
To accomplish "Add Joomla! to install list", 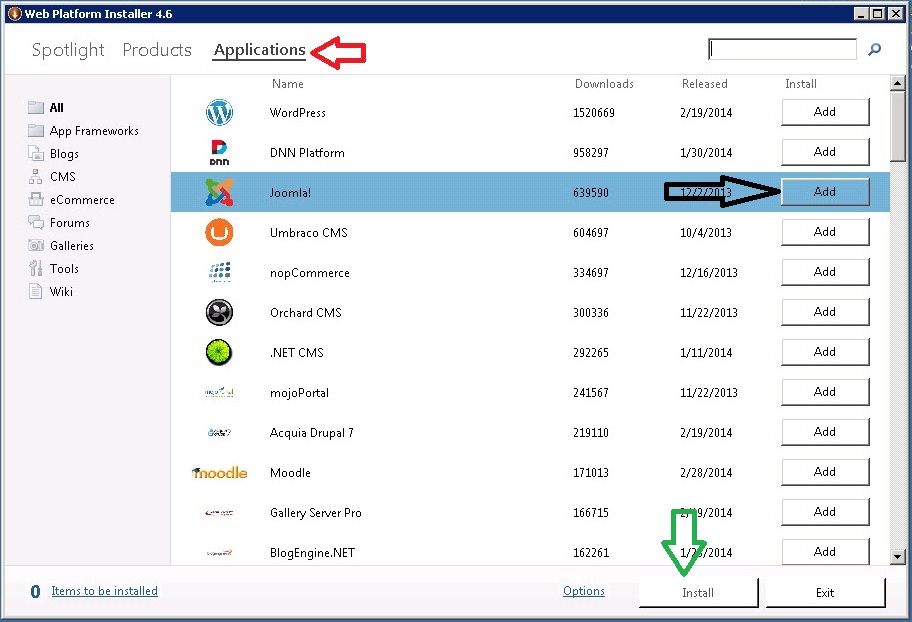I will point(825,192).
